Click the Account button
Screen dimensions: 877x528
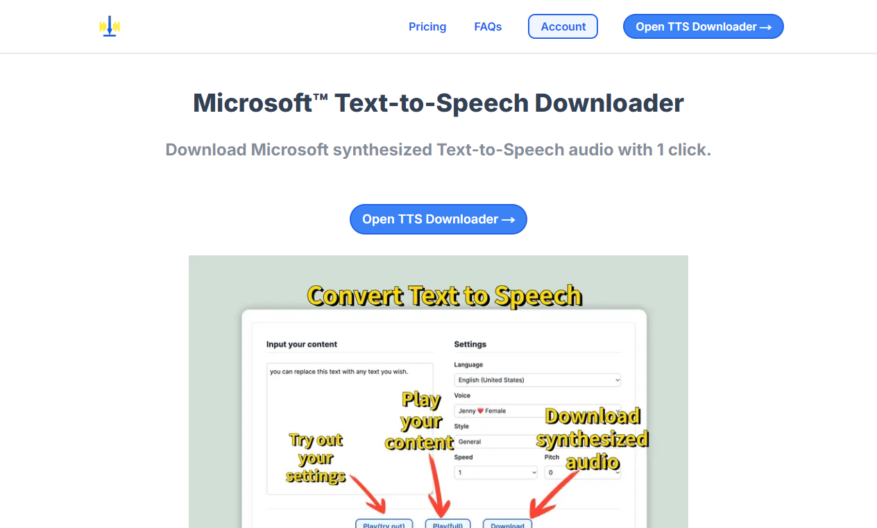pyautogui.click(x=563, y=26)
